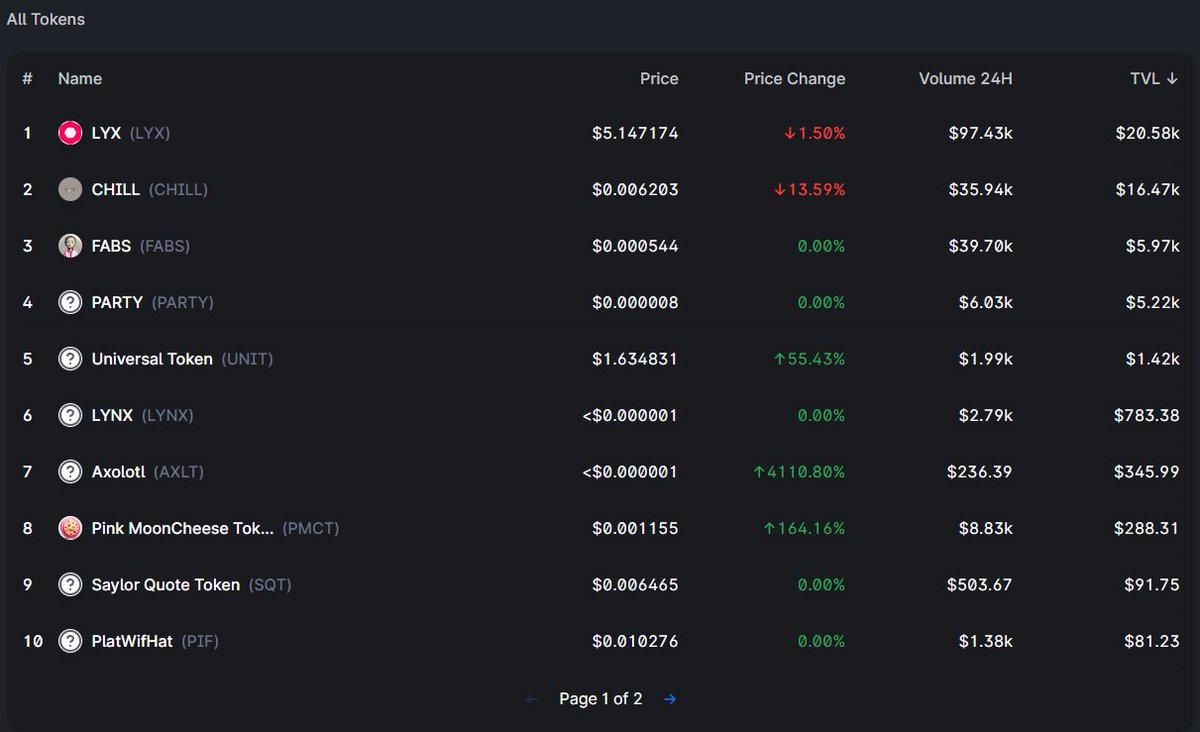Click PARTY volume $6.03k

pos(985,302)
